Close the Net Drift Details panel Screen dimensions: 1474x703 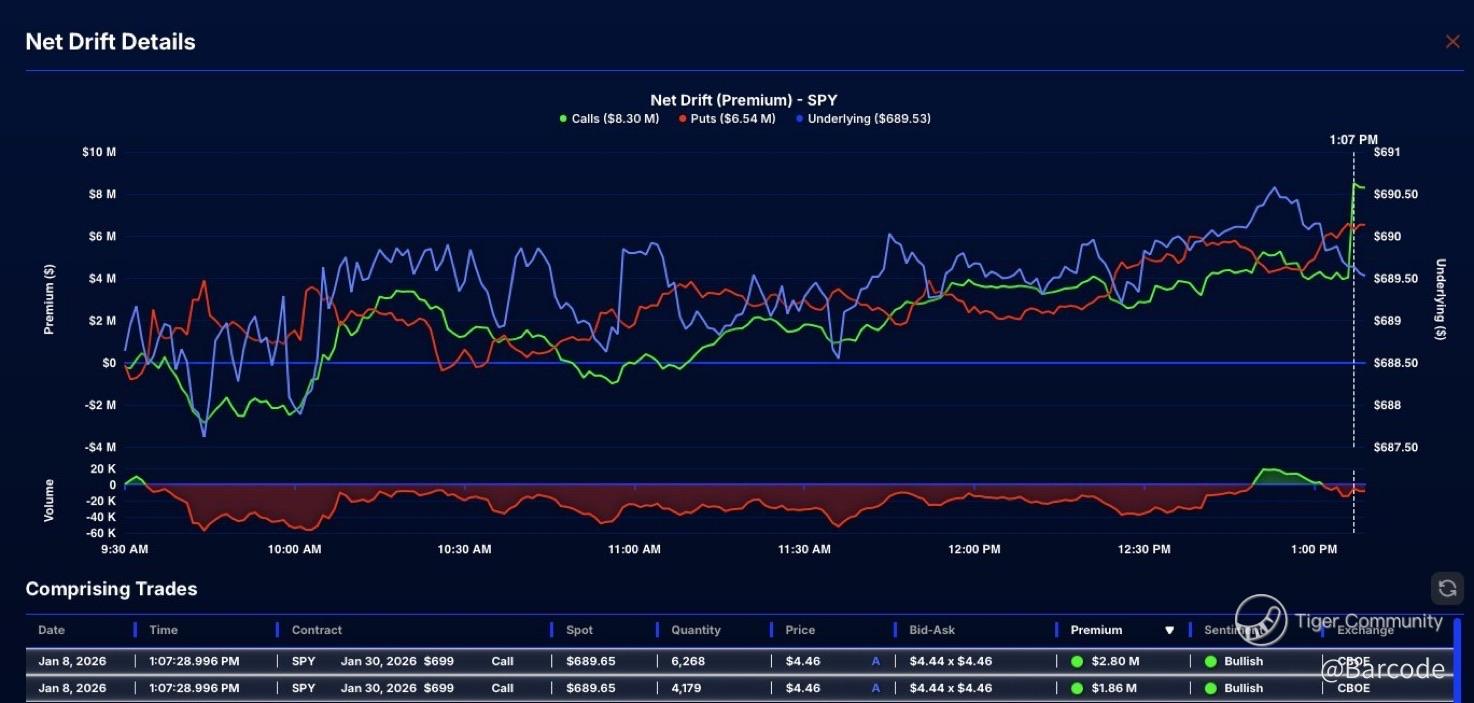click(x=1452, y=41)
